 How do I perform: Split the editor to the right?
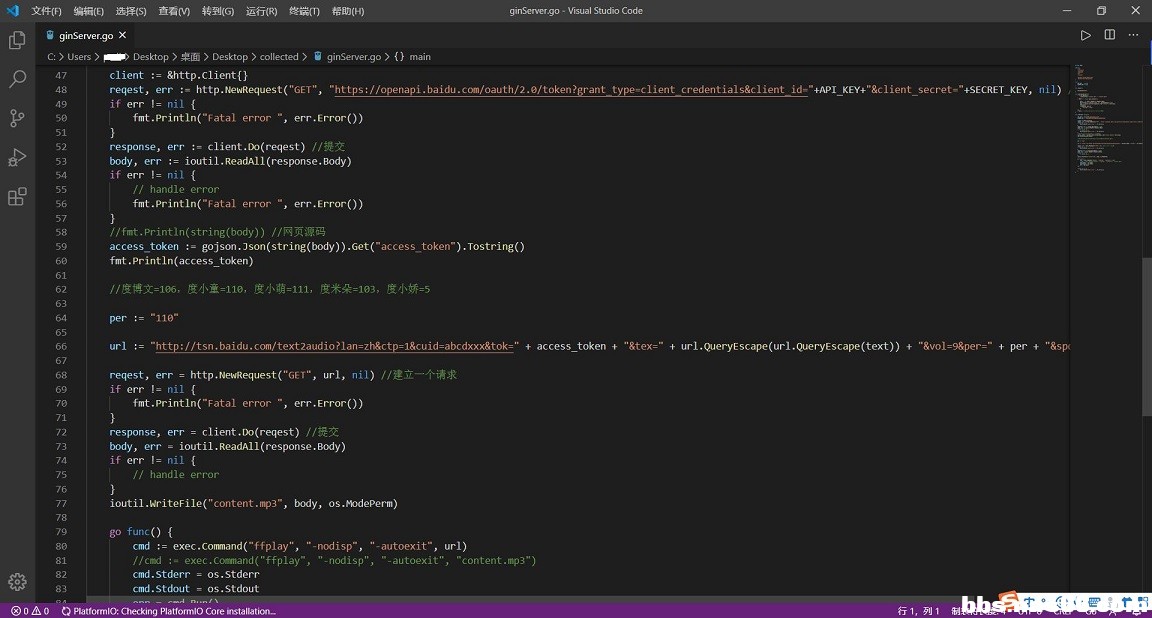(x=1109, y=35)
